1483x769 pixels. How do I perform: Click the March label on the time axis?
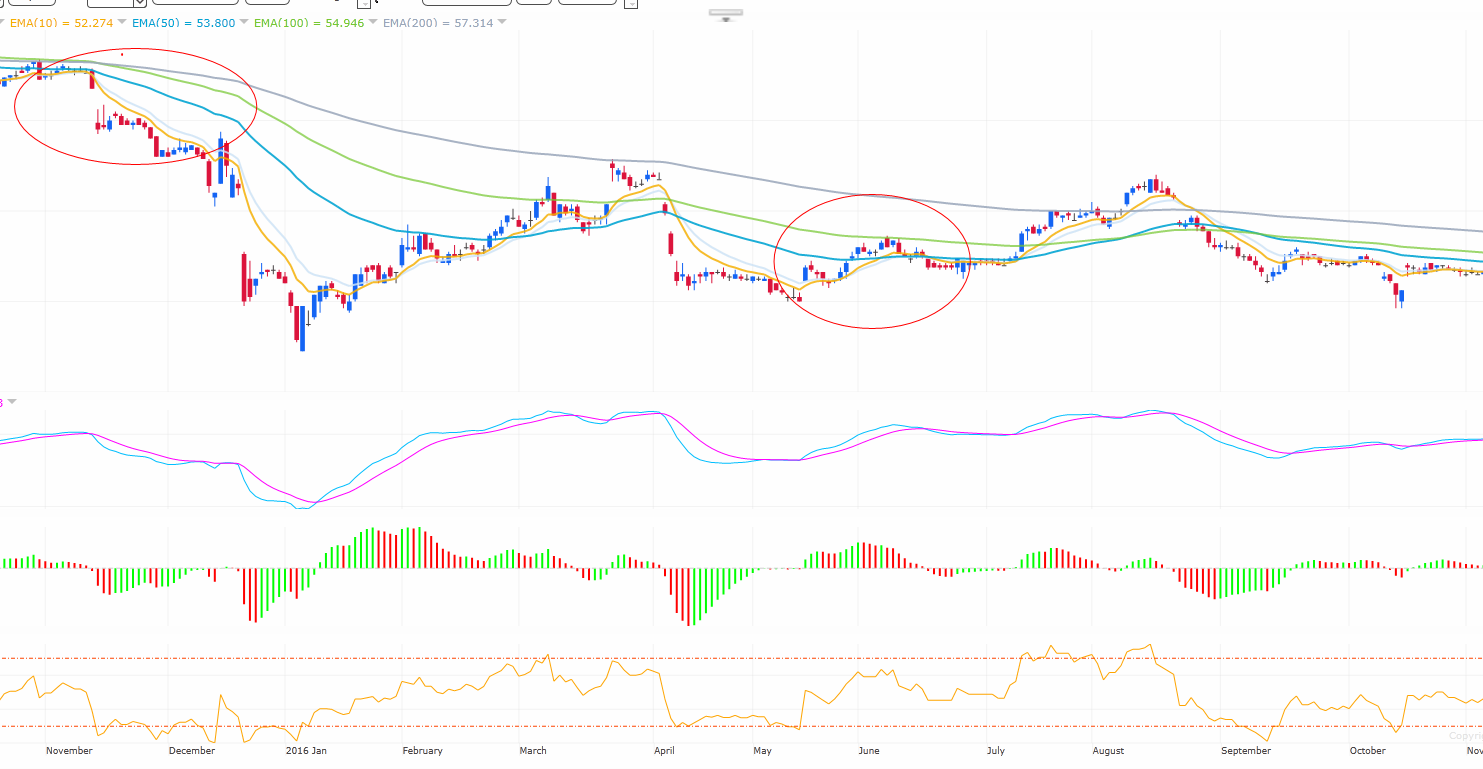tap(533, 751)
